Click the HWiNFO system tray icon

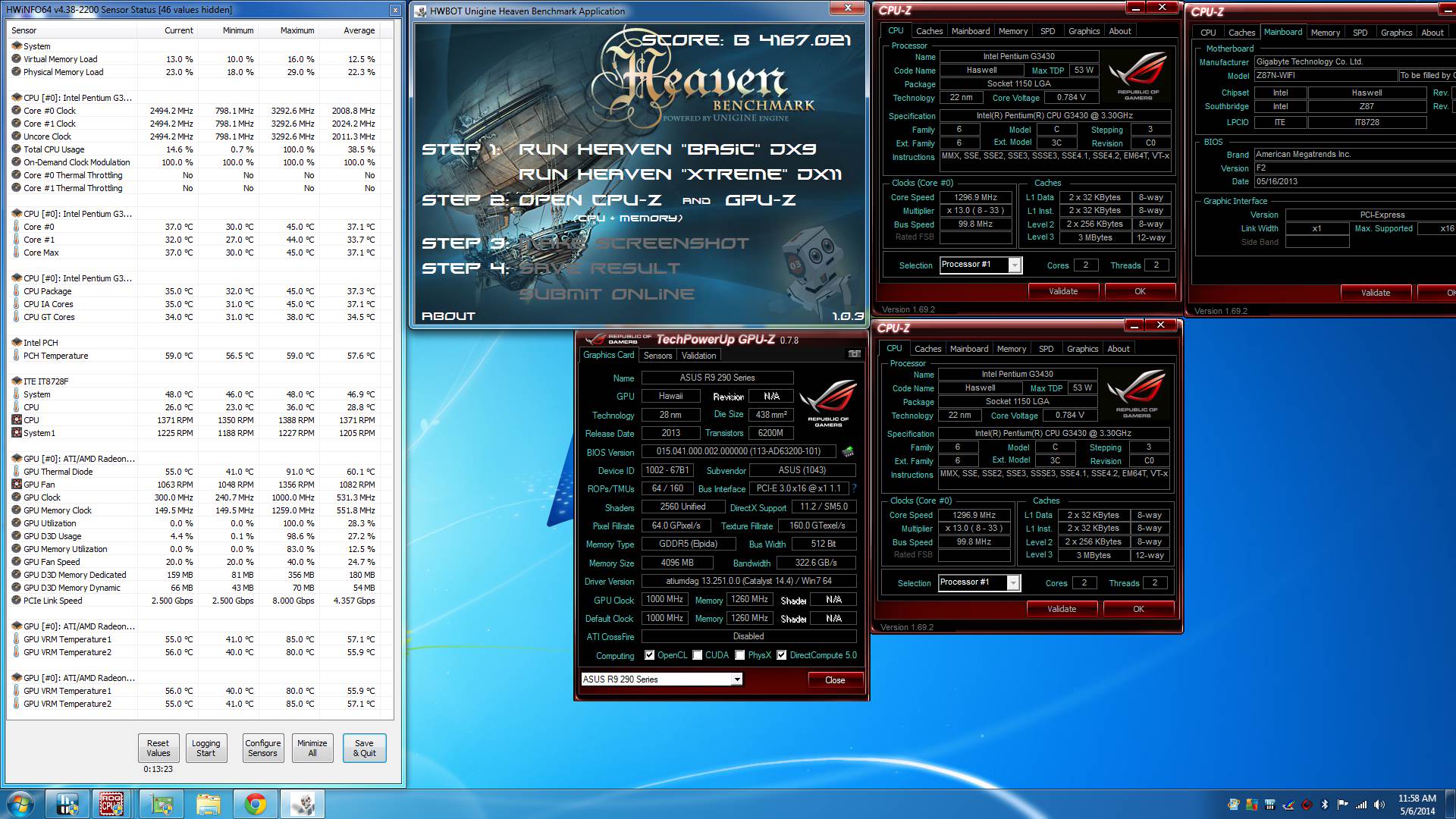pos(1270,805)
